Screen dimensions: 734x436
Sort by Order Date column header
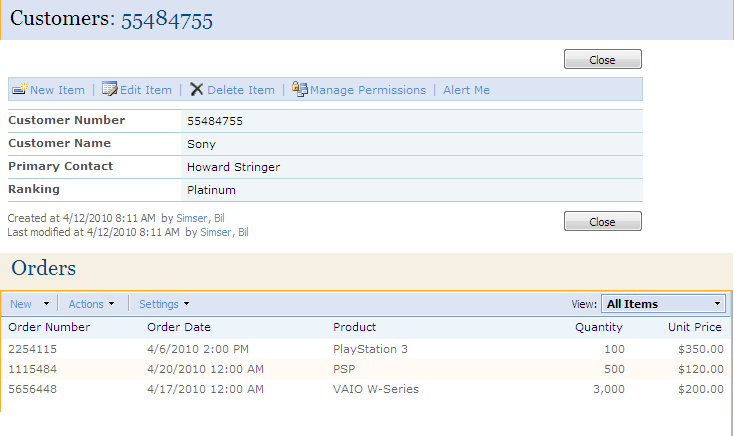[x=179, y=327]
